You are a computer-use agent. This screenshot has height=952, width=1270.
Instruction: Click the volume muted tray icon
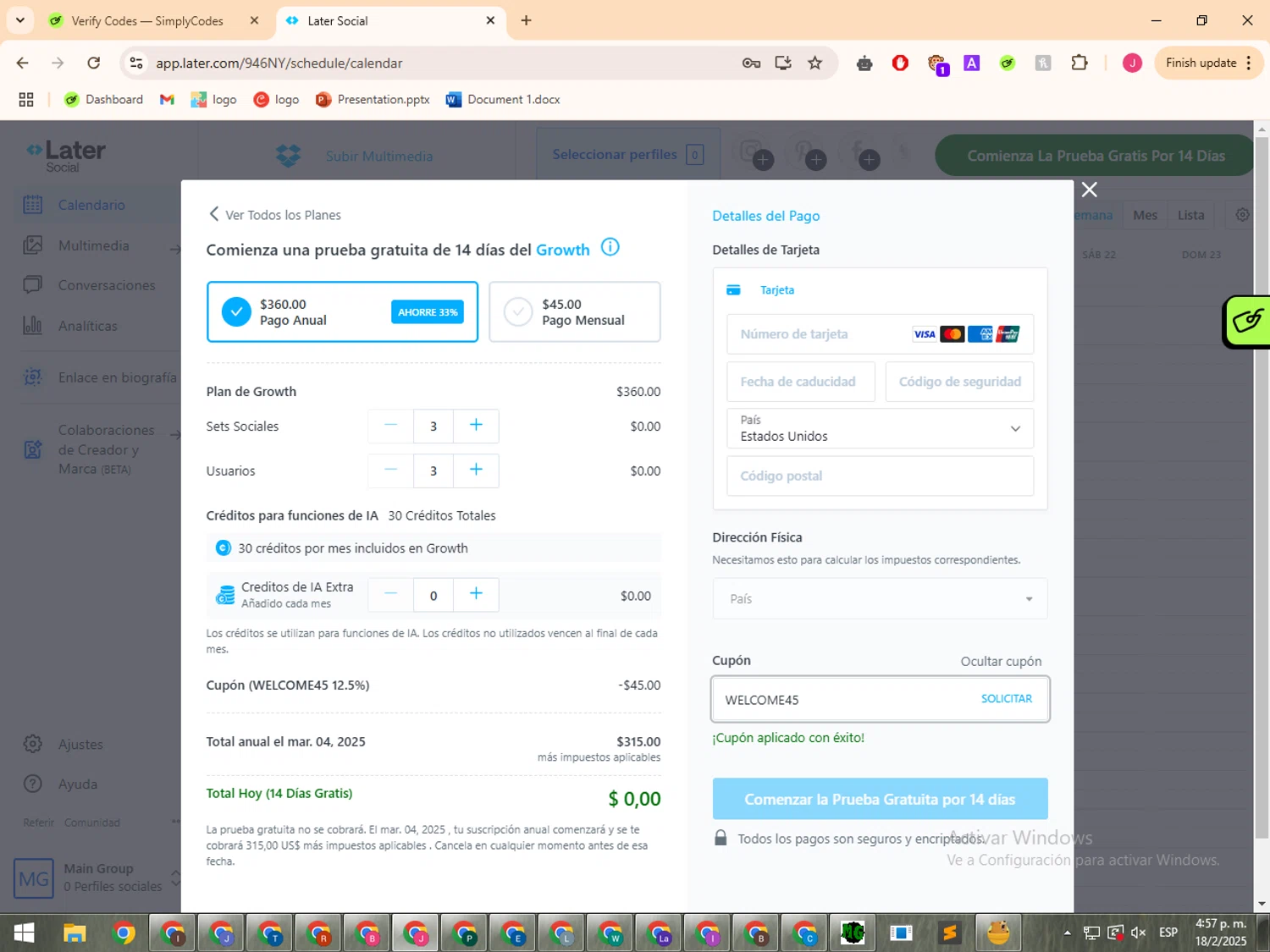point(1139,933)
